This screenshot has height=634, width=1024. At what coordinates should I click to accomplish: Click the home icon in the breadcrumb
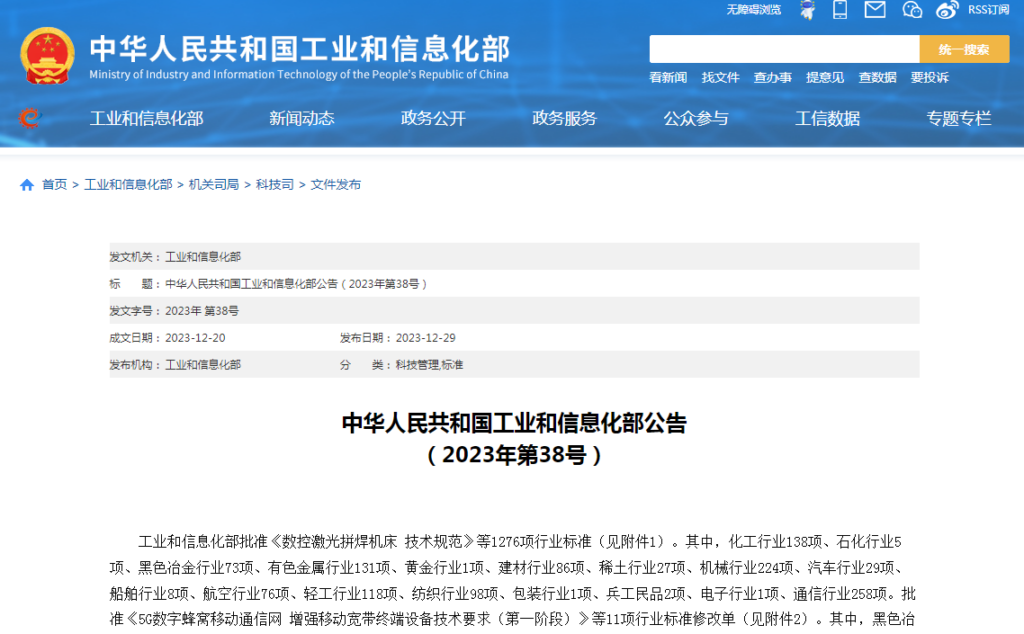click(x=27, y=184)
